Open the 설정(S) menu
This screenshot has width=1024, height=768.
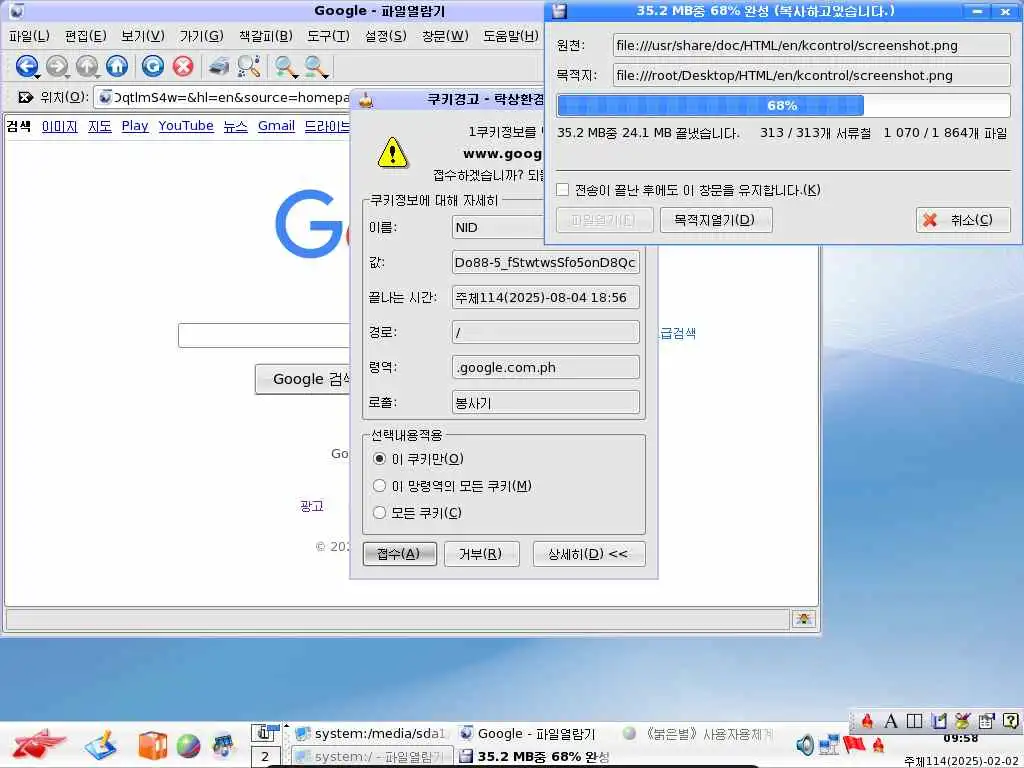[385, 36]
